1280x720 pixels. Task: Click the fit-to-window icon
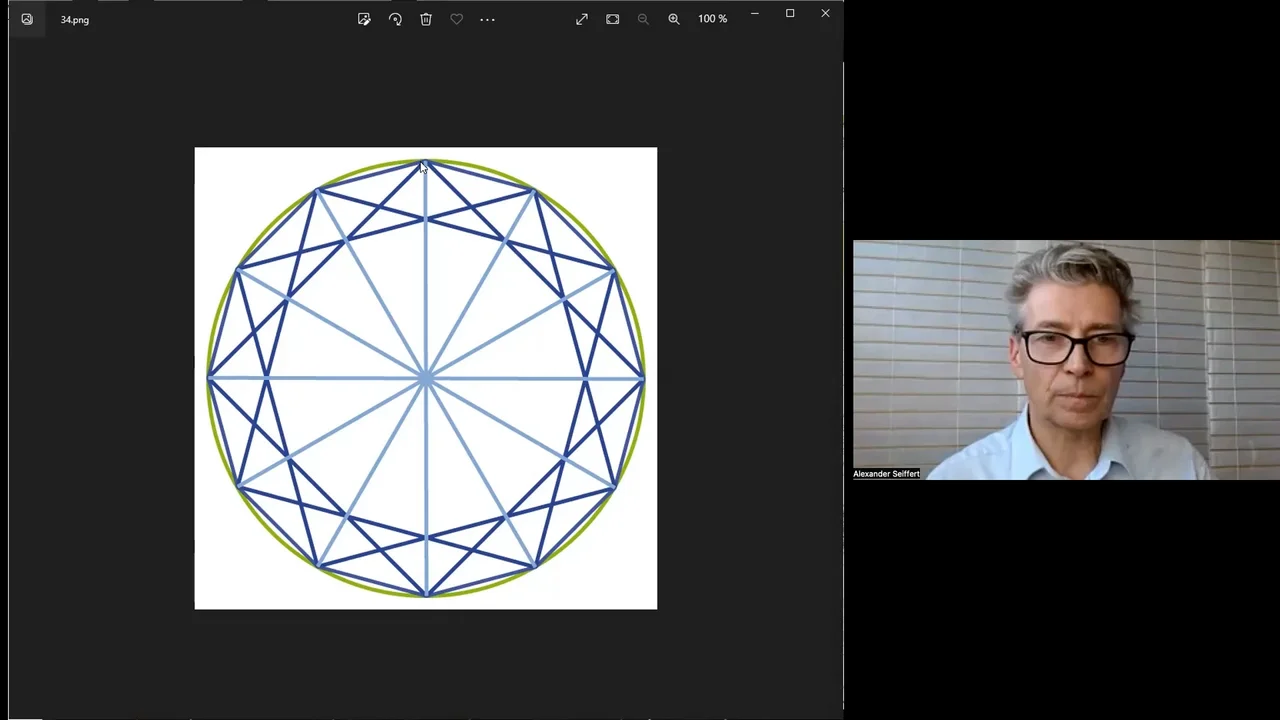[x=613, y=19]
